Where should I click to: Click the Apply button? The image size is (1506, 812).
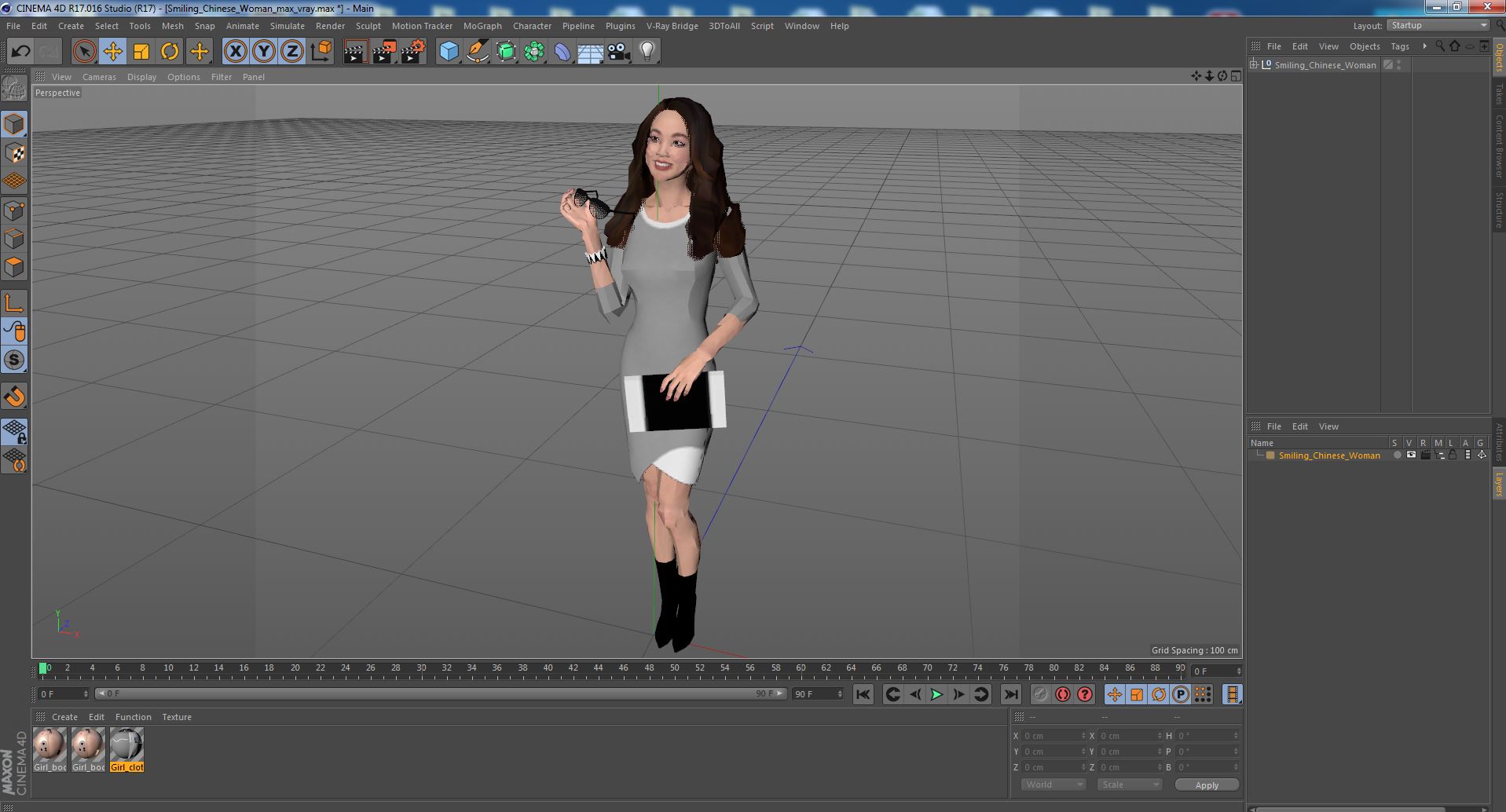(1207, 785)
